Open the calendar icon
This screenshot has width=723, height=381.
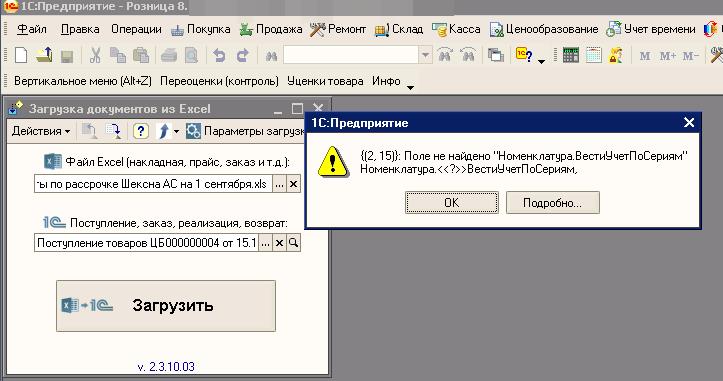pos(593,55)
